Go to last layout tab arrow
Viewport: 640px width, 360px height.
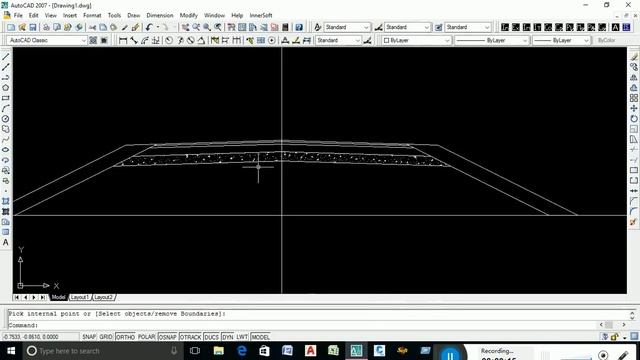point(42,297)
